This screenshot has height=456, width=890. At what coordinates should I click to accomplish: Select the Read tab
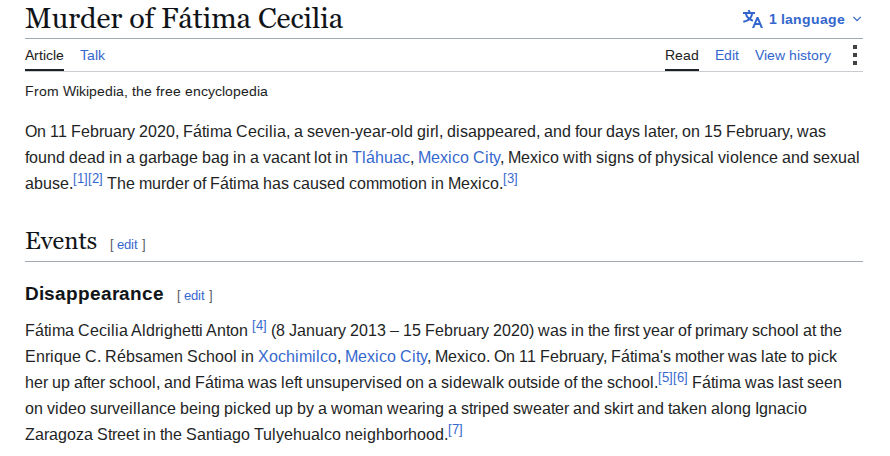[x=682, y=55]
